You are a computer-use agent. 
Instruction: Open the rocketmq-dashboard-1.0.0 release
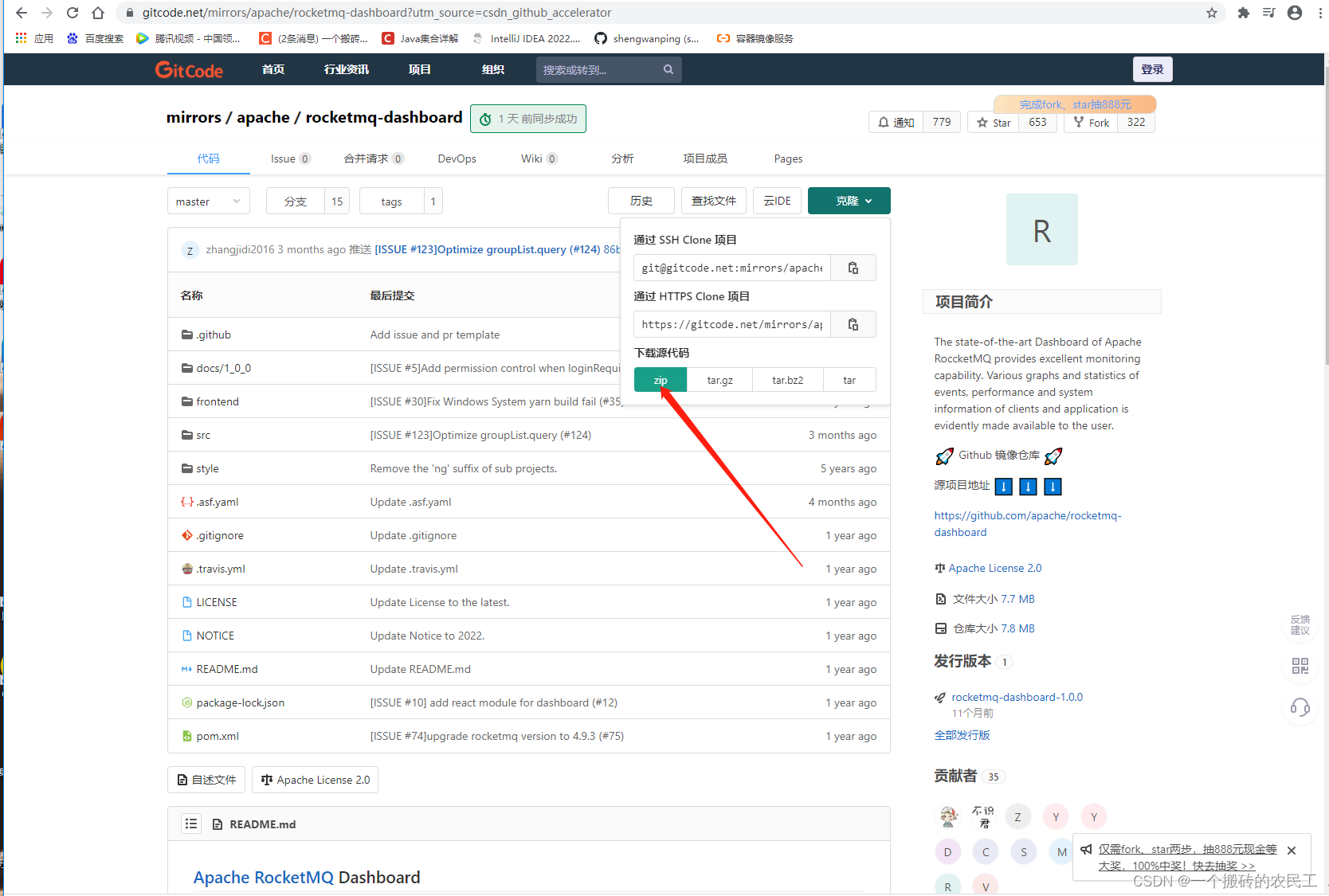(1017, 697)
